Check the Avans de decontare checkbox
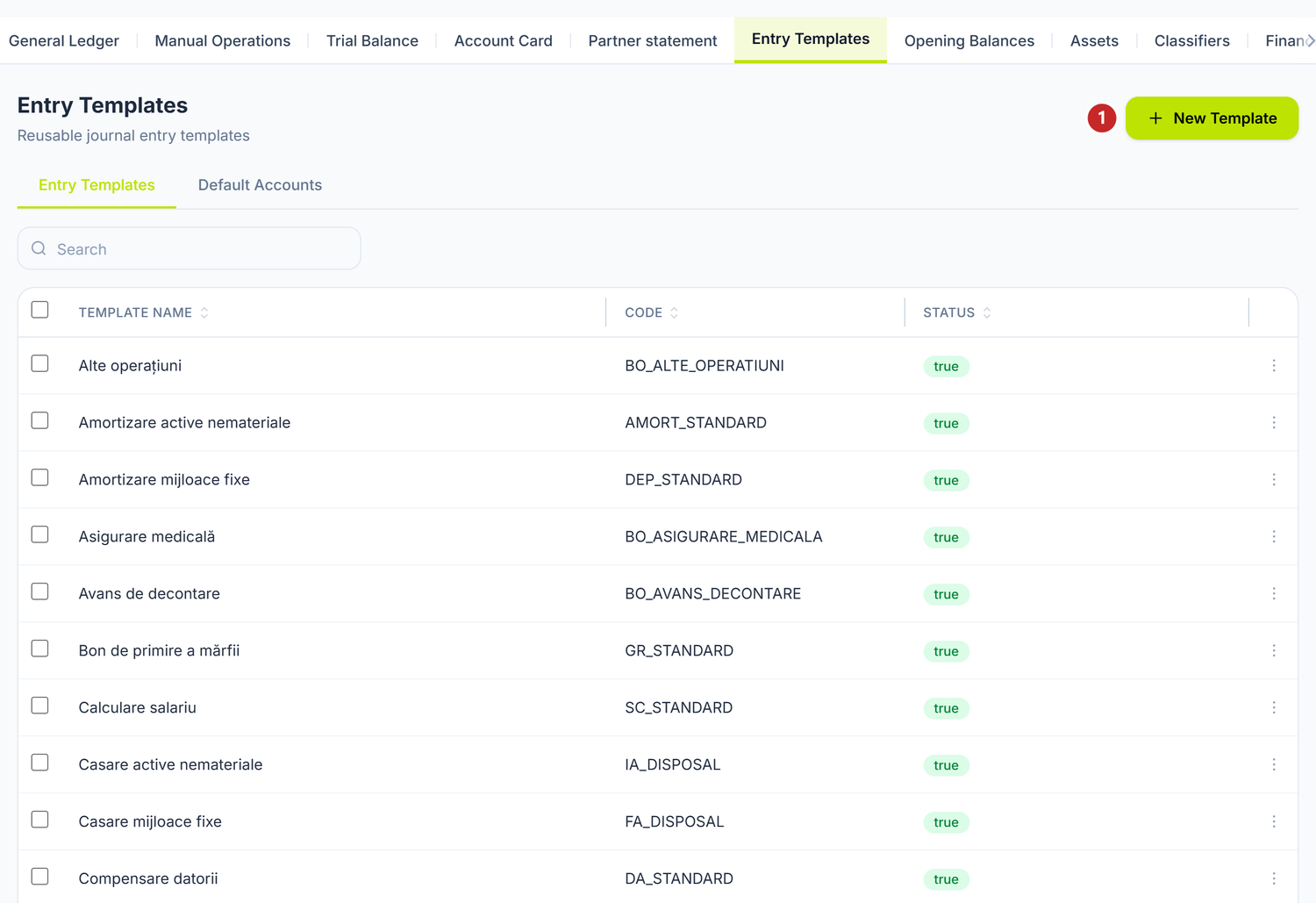Viewport: 1316px width, 903px height. [x=39, y=591]
